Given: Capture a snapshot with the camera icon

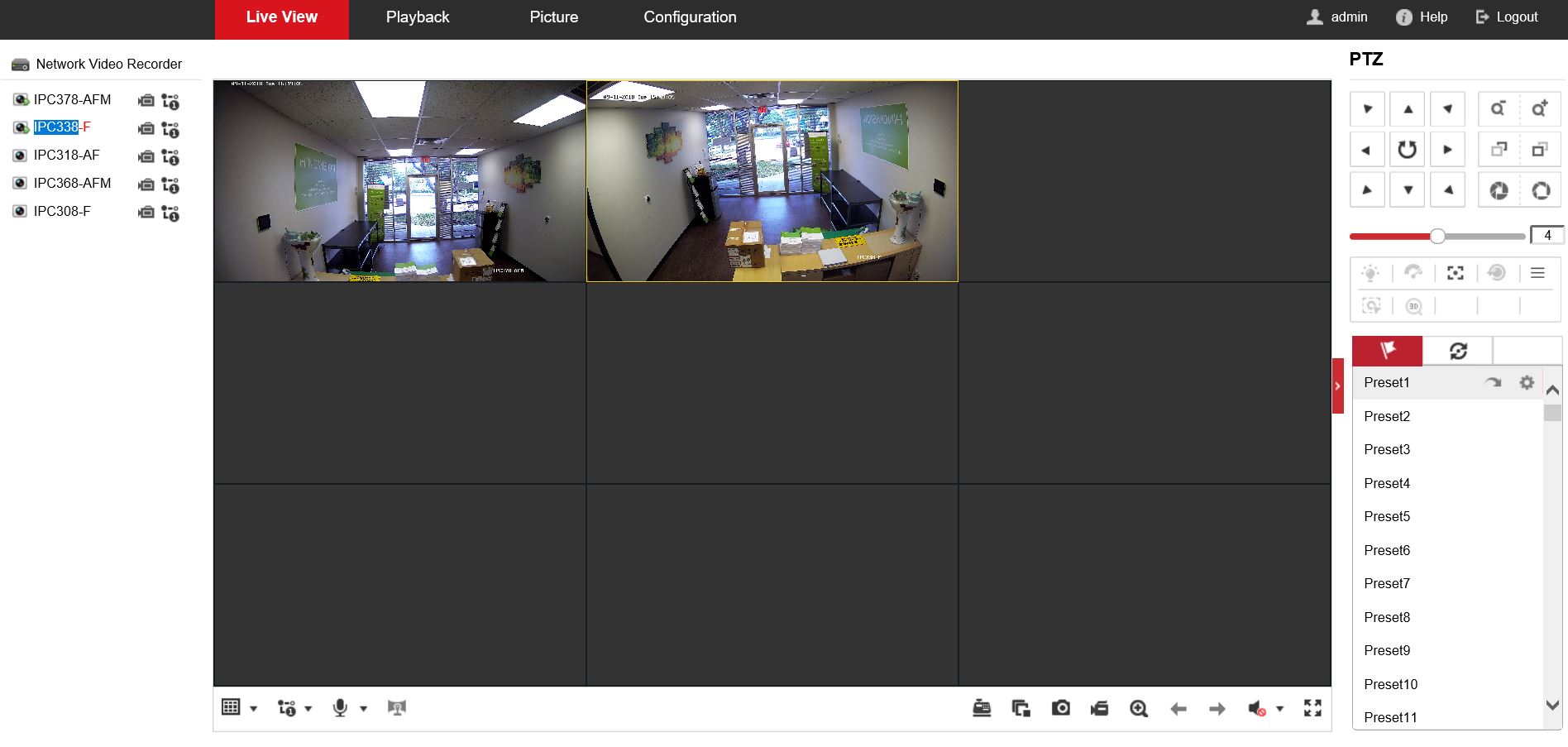Looking at the screenshot, I should 1060,708.
